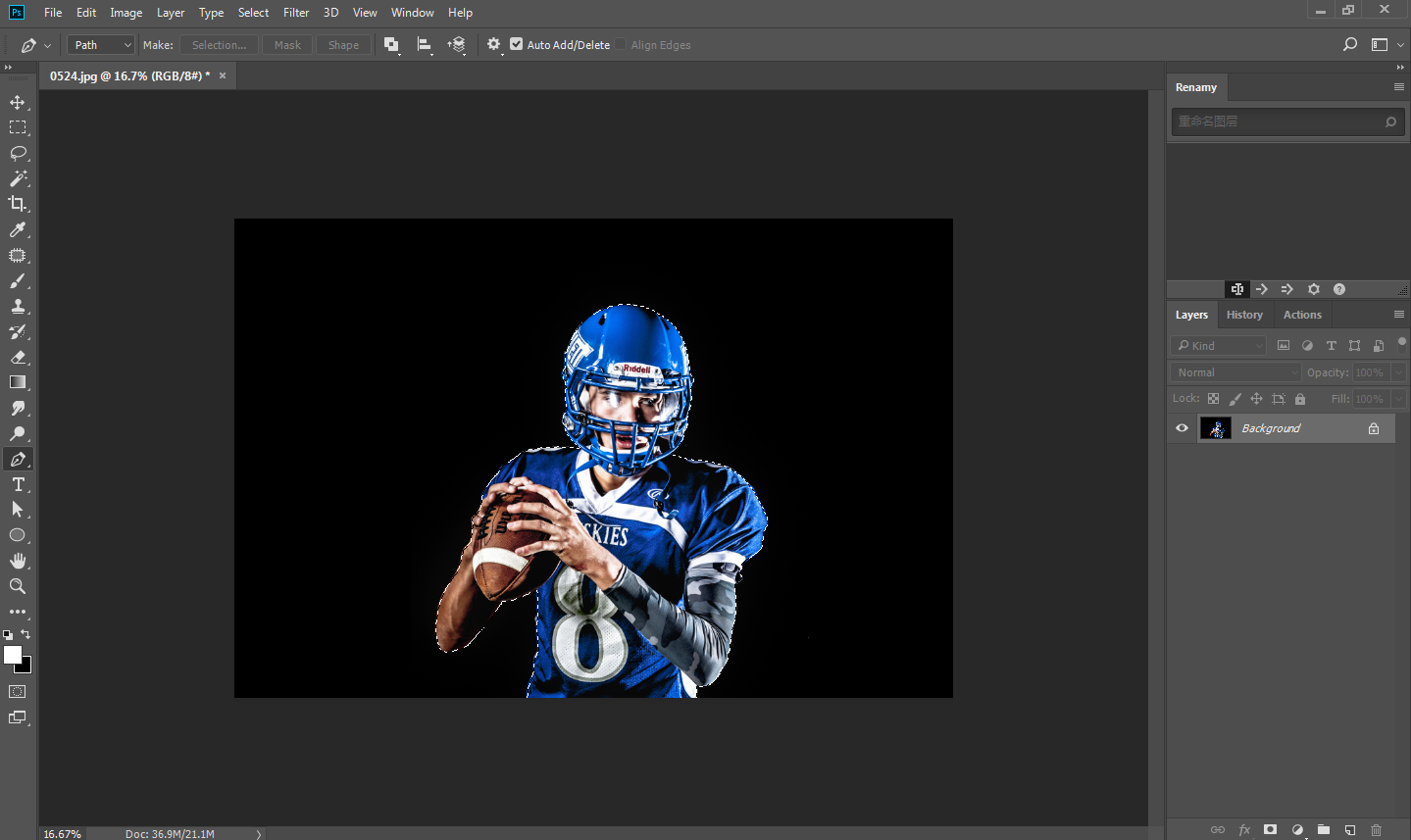Open the Filter menu
The height and width of the screenshot is (840, 1411).
pos(296,13)
